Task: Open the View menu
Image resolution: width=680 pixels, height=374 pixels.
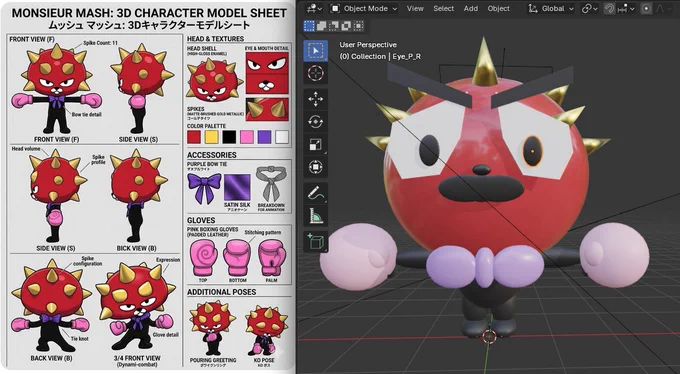Action: (x=415, y=8)
